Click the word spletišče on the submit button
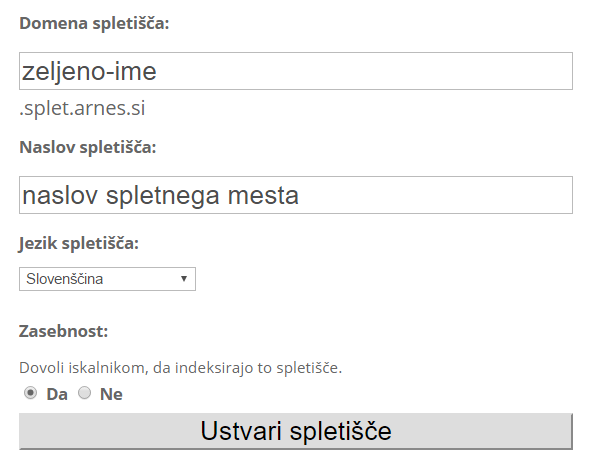Screen dimensions: 591x452 pyautogui.click(x=341, y=431)
